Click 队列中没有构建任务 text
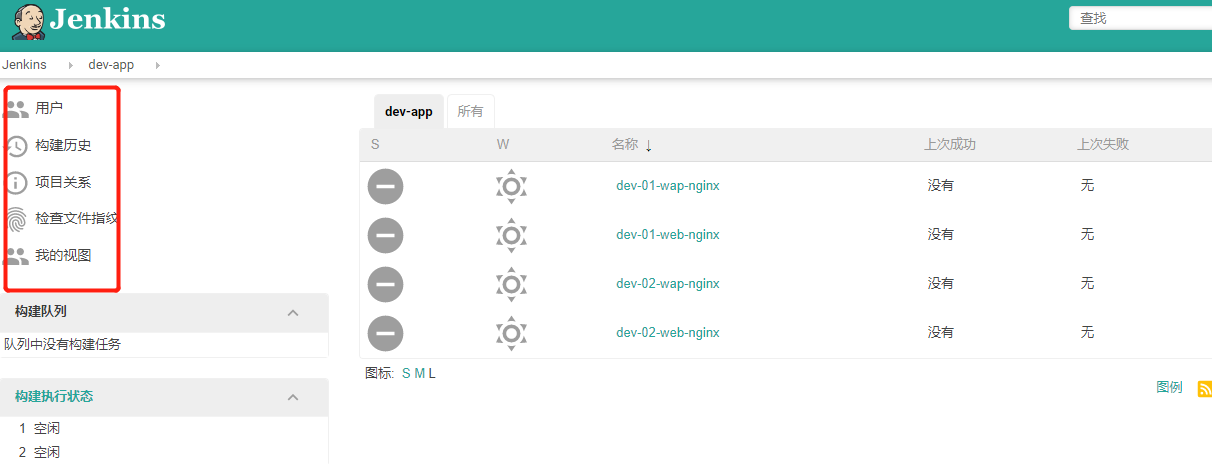 pyautogui.click(x=63, y=345)
